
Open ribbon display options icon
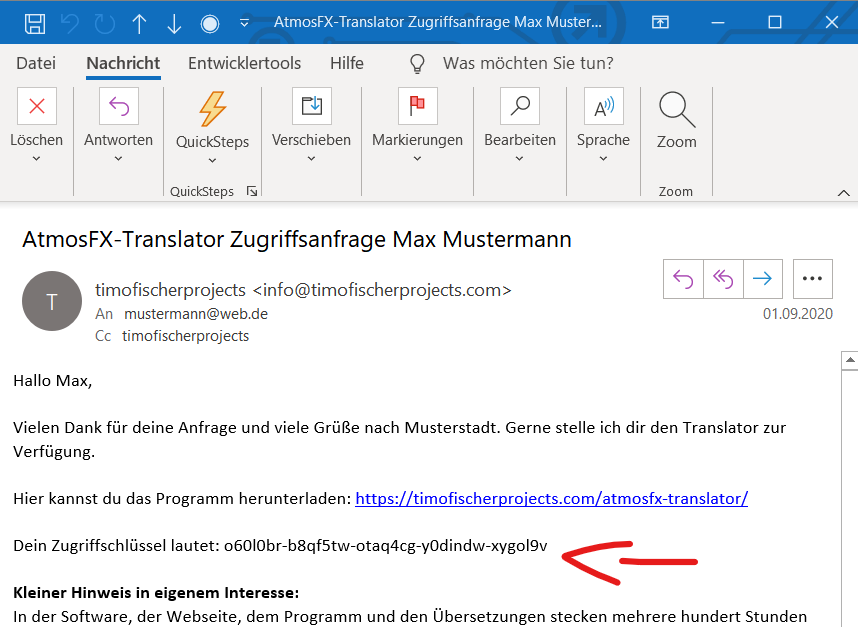(x=660, y=22)
